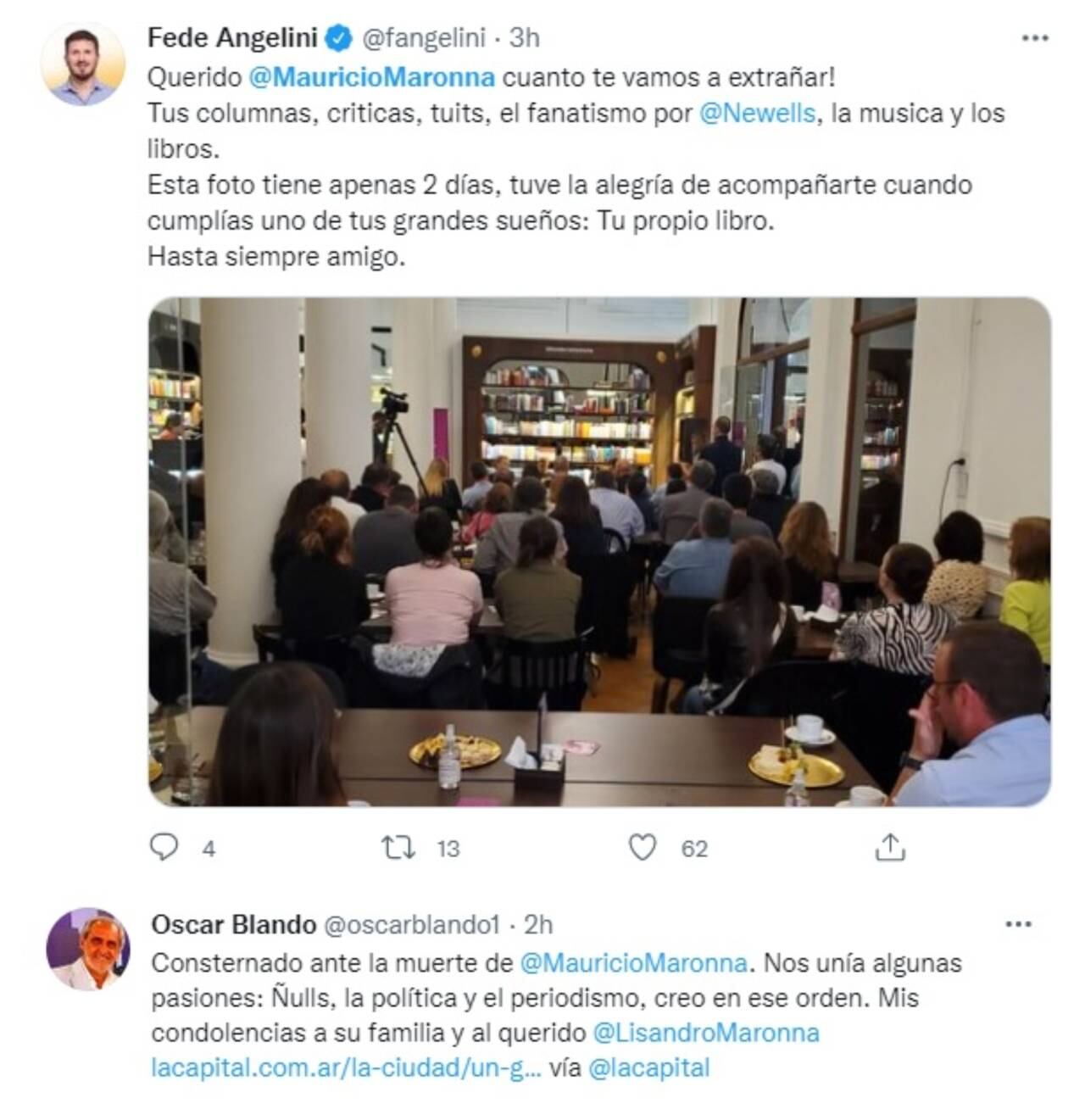The image size is (1085, 1120).
Task: Open Fede Angelini's profile avatar
Action: 83,64
